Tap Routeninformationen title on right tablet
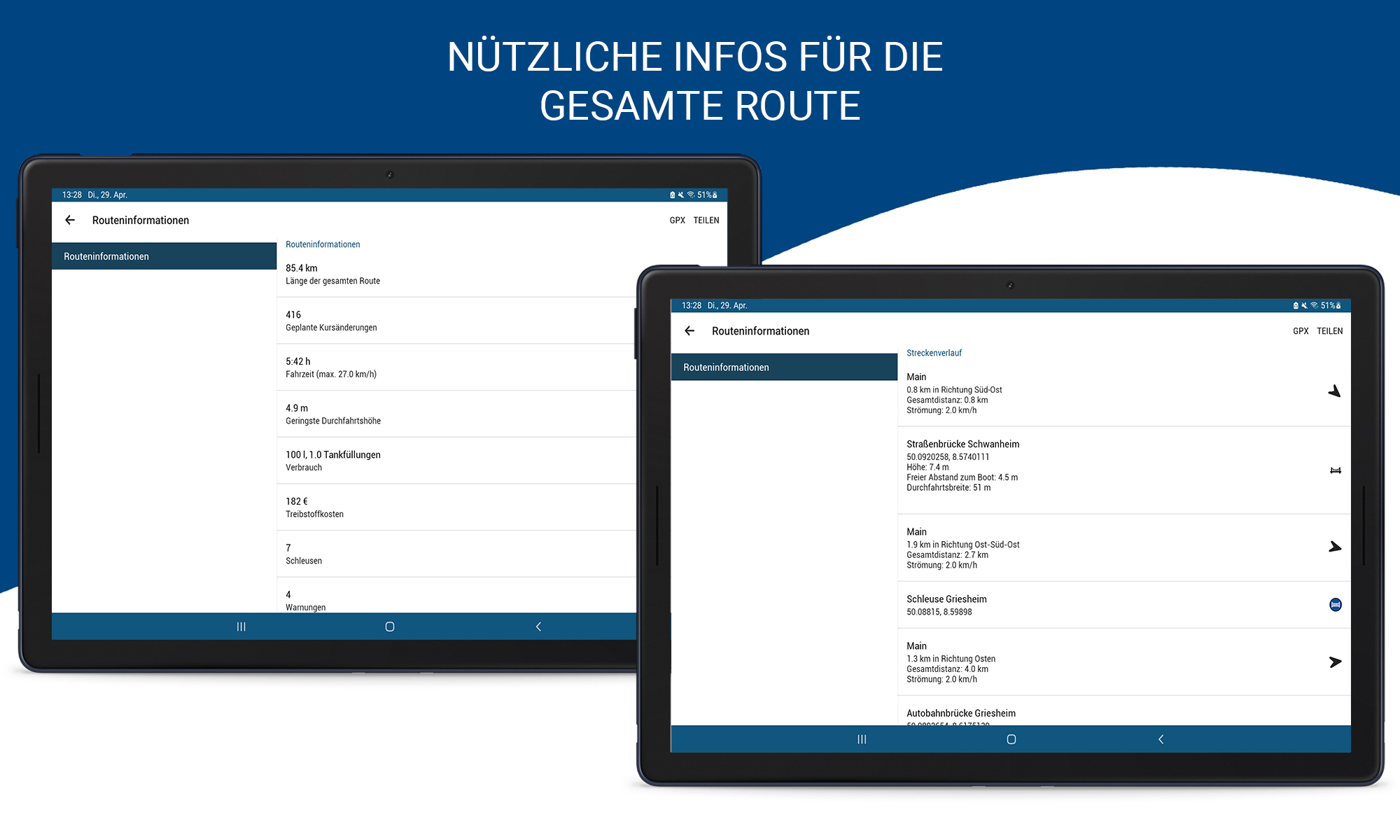This screenshot has width=1400, height=840. pyautogui.click(x=760, y=331)
